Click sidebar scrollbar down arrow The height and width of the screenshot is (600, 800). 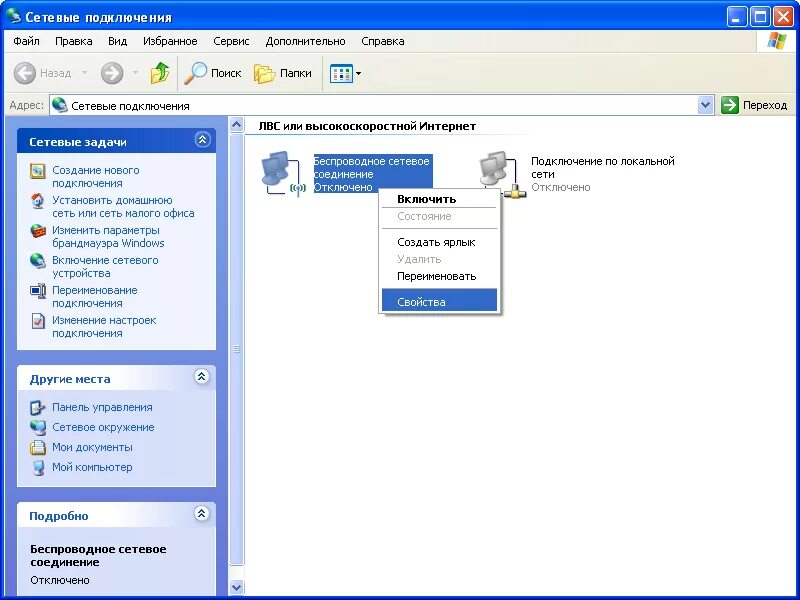[236, 587]
